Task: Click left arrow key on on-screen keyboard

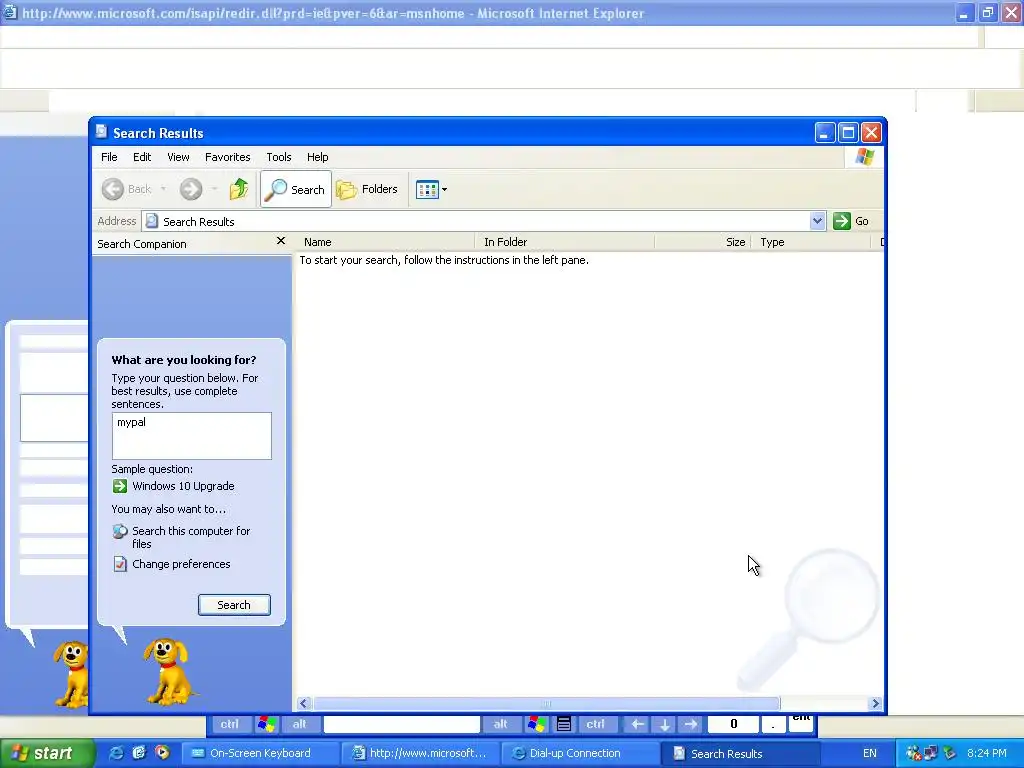Action: coord(637,724)
